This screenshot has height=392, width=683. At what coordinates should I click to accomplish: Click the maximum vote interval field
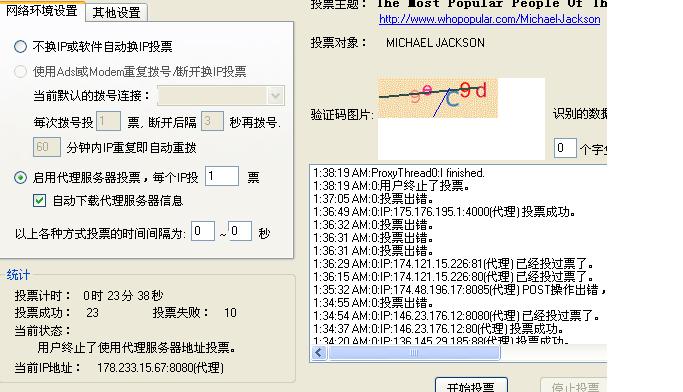tap(240, 231)
